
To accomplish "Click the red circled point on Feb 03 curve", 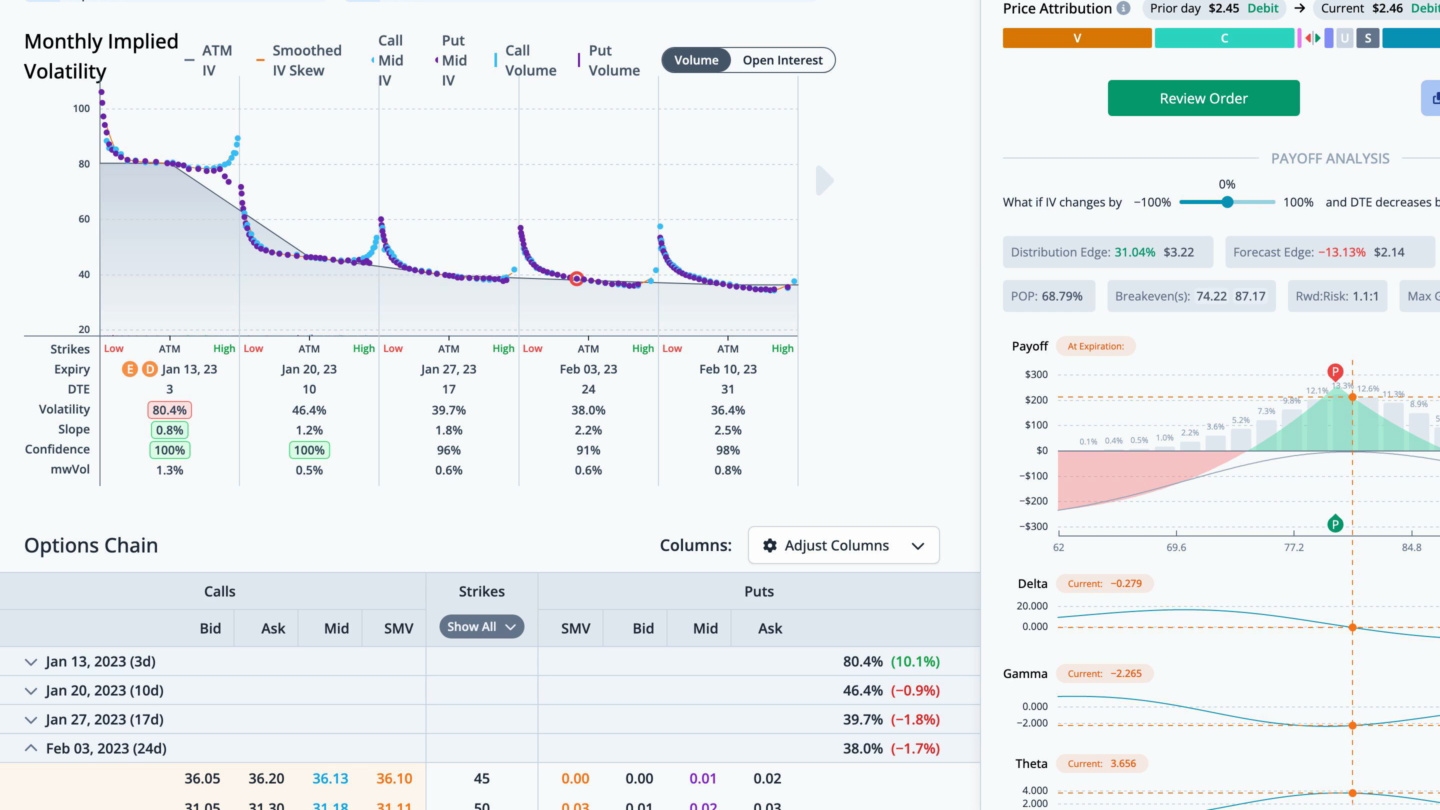I will [576, 279].
